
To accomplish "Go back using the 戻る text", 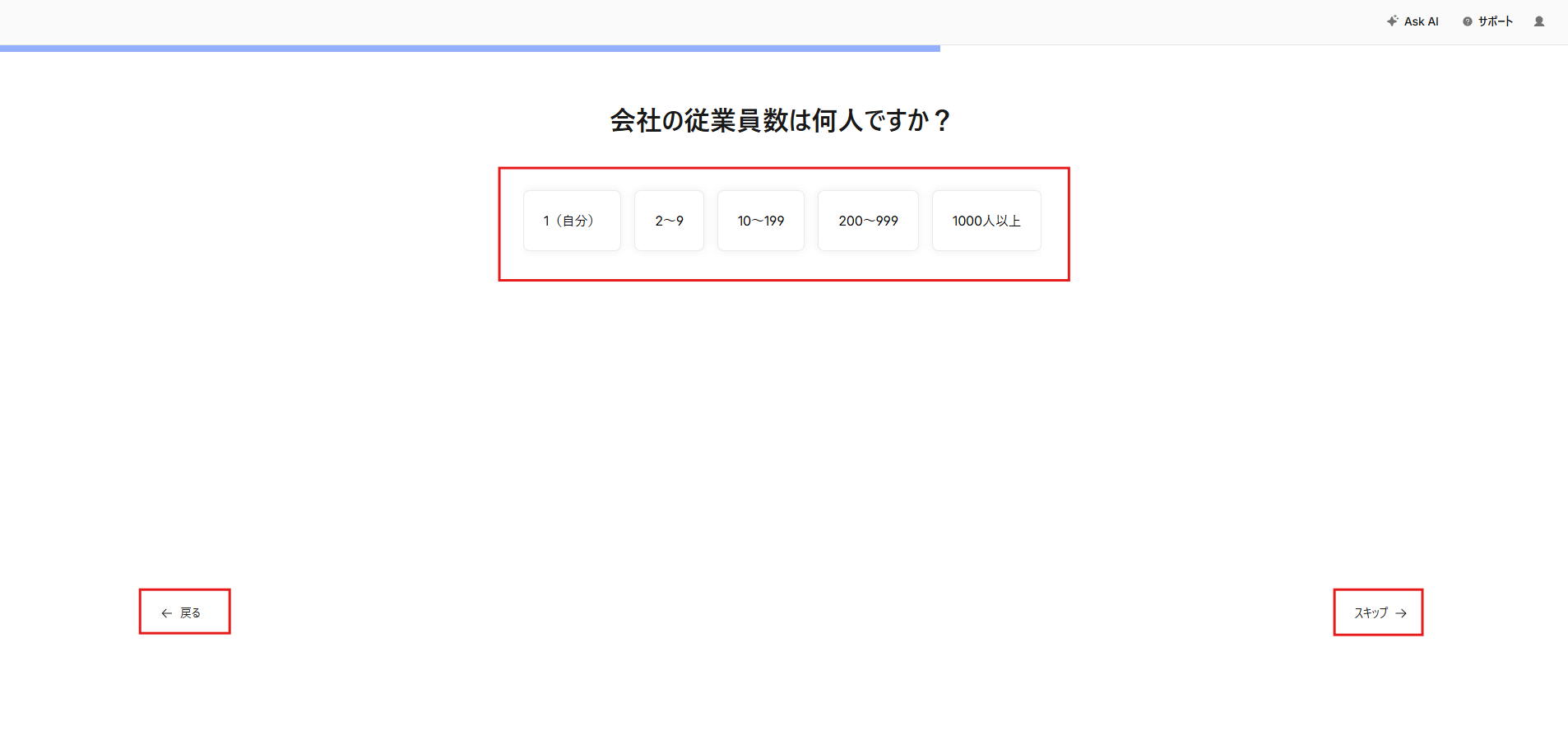I will pos(190,613).
